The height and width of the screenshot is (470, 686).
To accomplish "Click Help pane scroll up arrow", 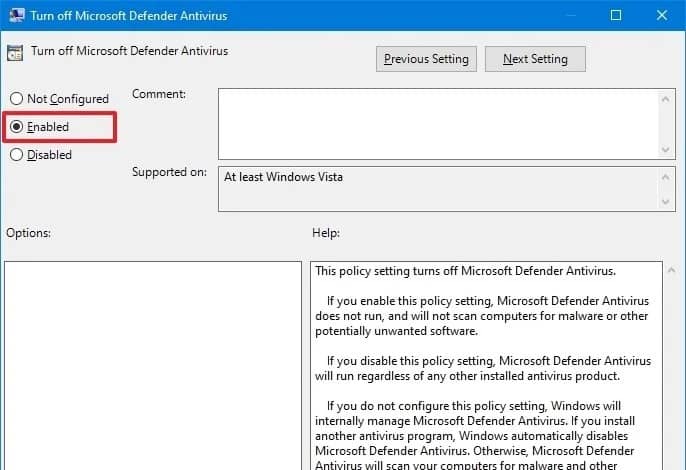I will [672, 271].
